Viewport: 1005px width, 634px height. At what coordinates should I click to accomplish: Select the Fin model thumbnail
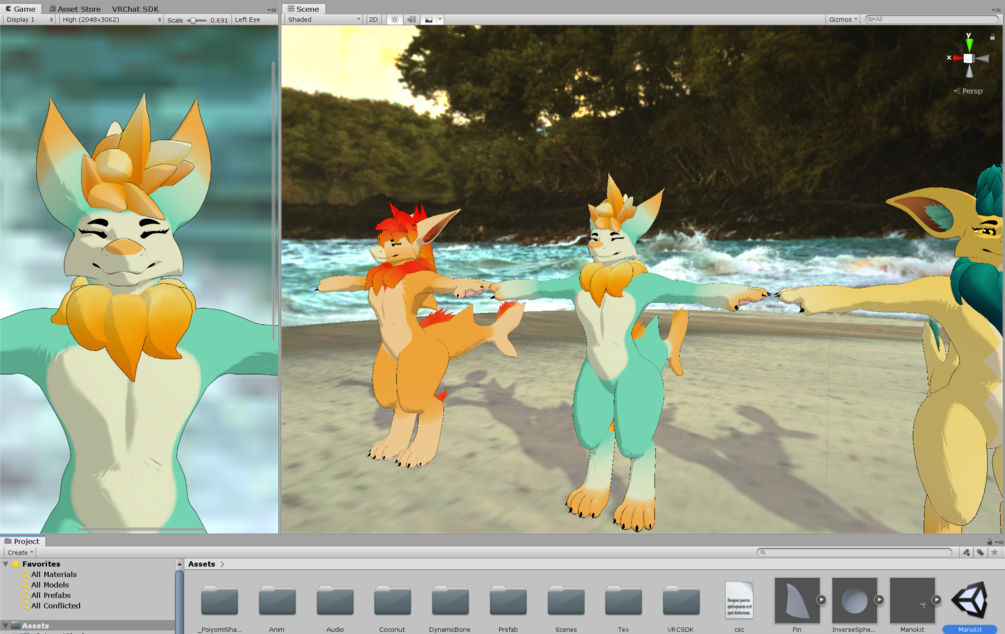[x=797, y=601]
